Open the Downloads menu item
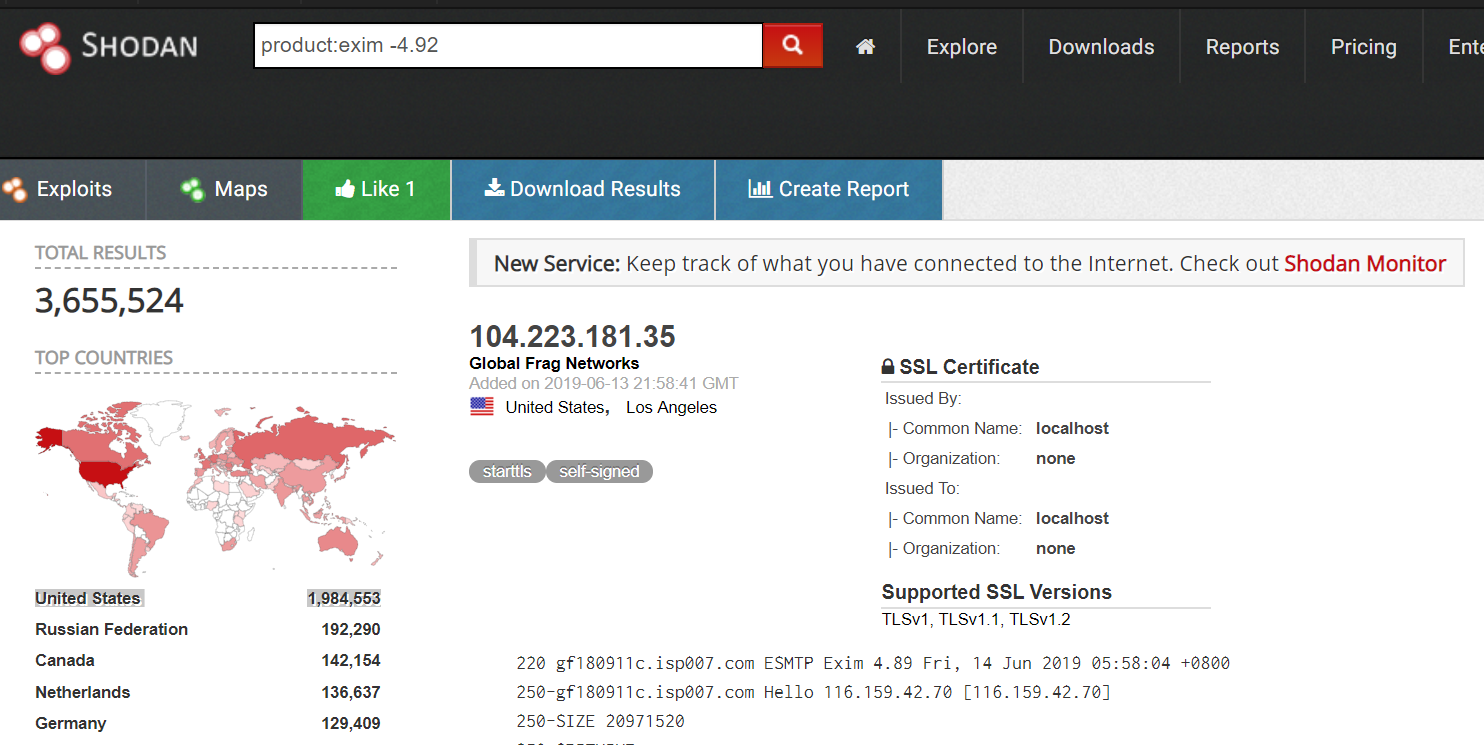The width and height of the screenshot is (1484, 745). coord(1101,47)
